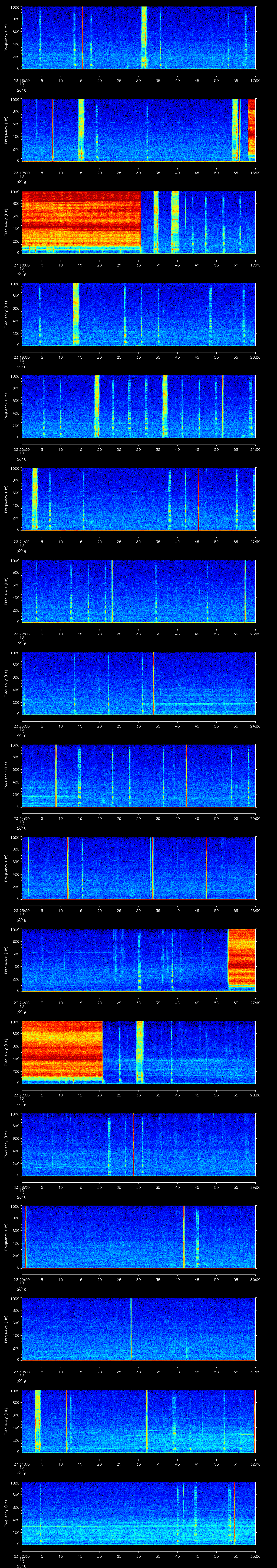Click the 23:27:00 start time label
This screenshot has width=277, height=1568.
(21, 1095)
